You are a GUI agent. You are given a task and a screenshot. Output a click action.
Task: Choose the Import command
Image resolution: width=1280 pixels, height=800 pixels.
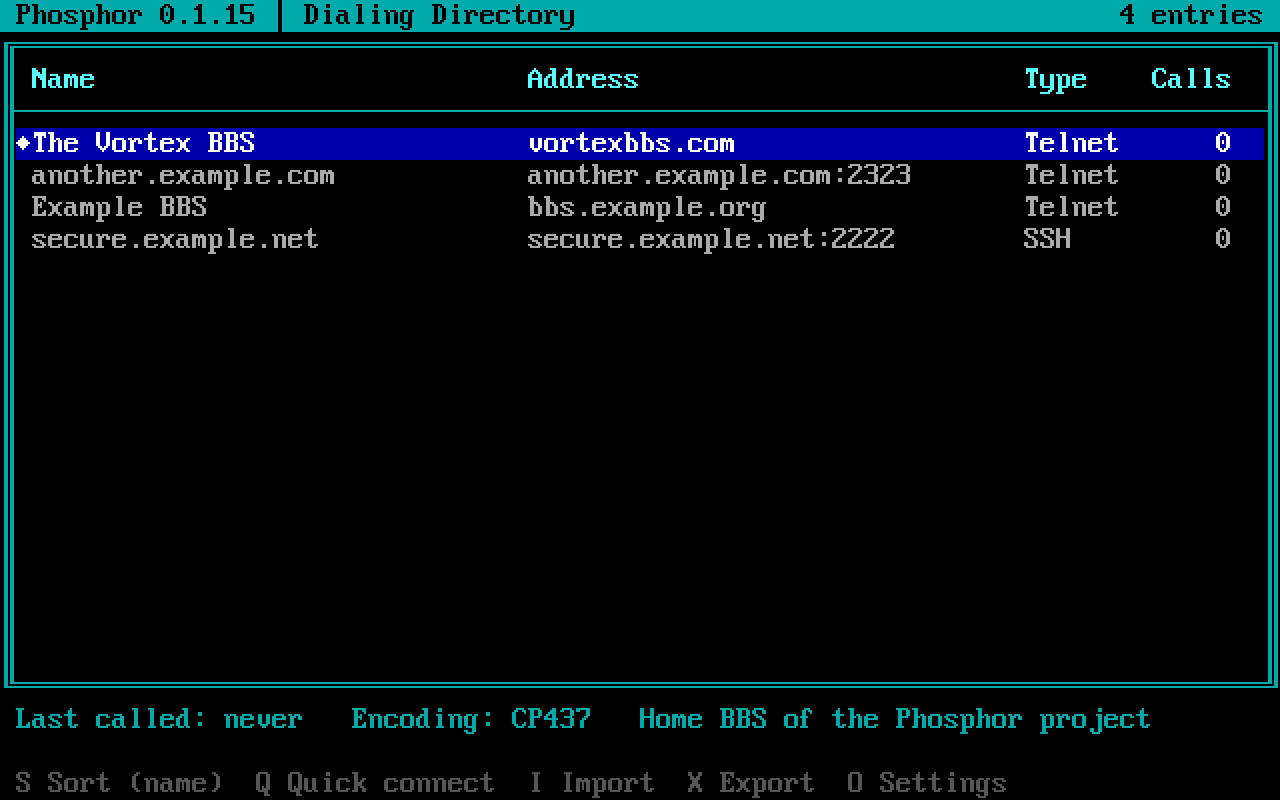[591, 783]
